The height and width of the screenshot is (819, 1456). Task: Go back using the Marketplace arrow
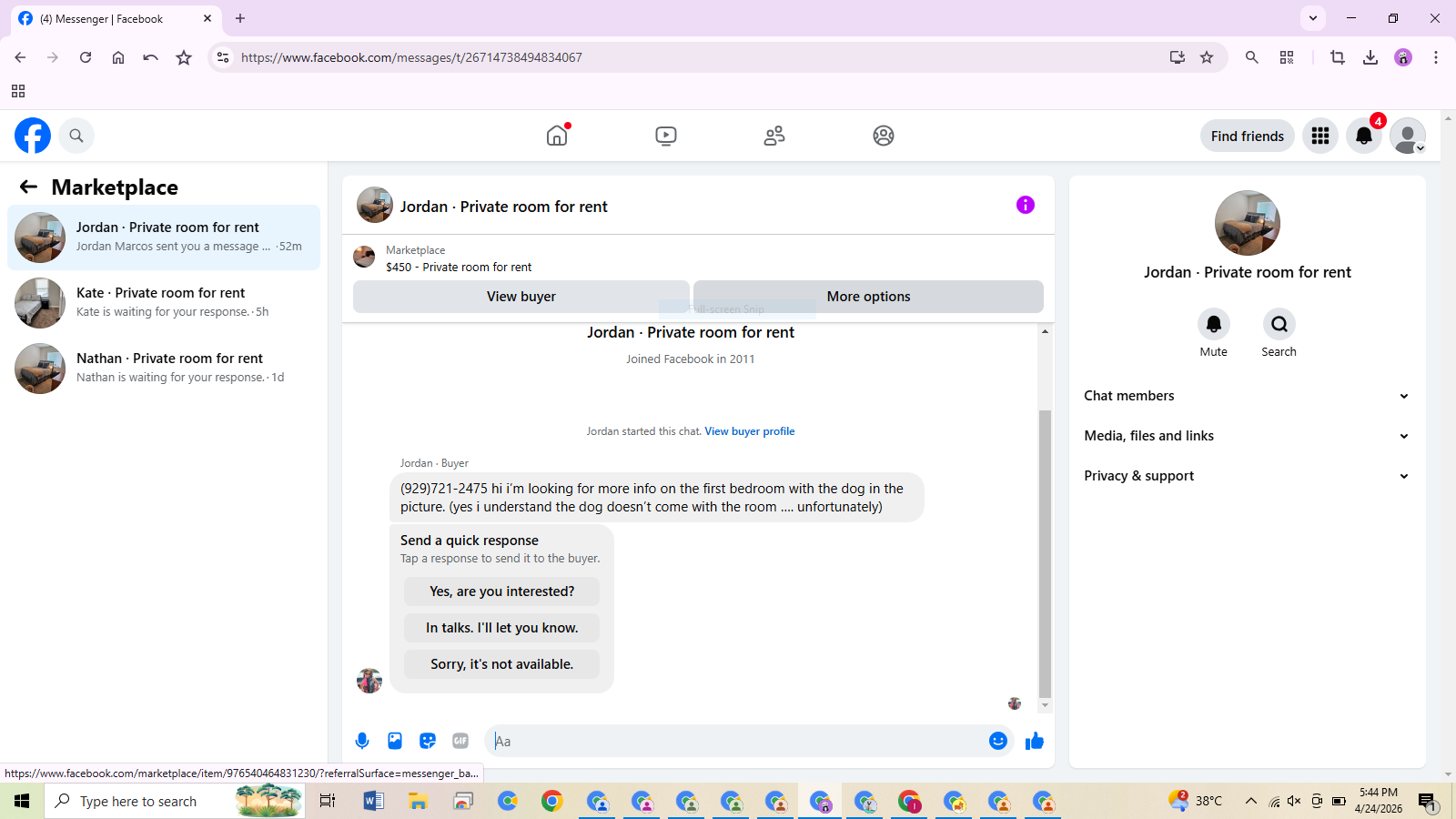tap(28, 187)
